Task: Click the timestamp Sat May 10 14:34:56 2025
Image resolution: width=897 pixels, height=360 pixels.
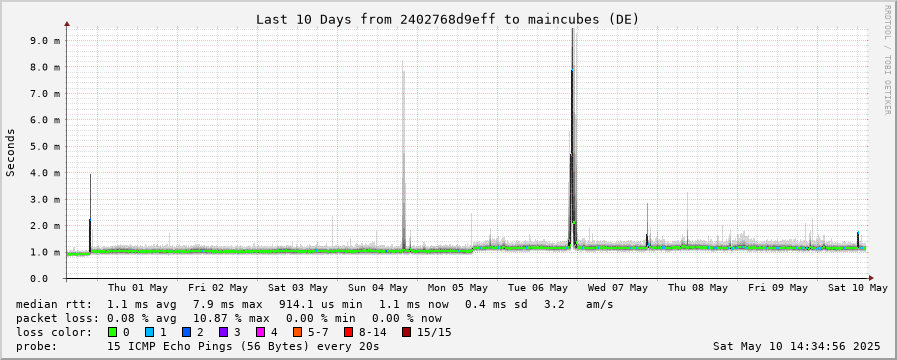Action: [x=796, y=346]
